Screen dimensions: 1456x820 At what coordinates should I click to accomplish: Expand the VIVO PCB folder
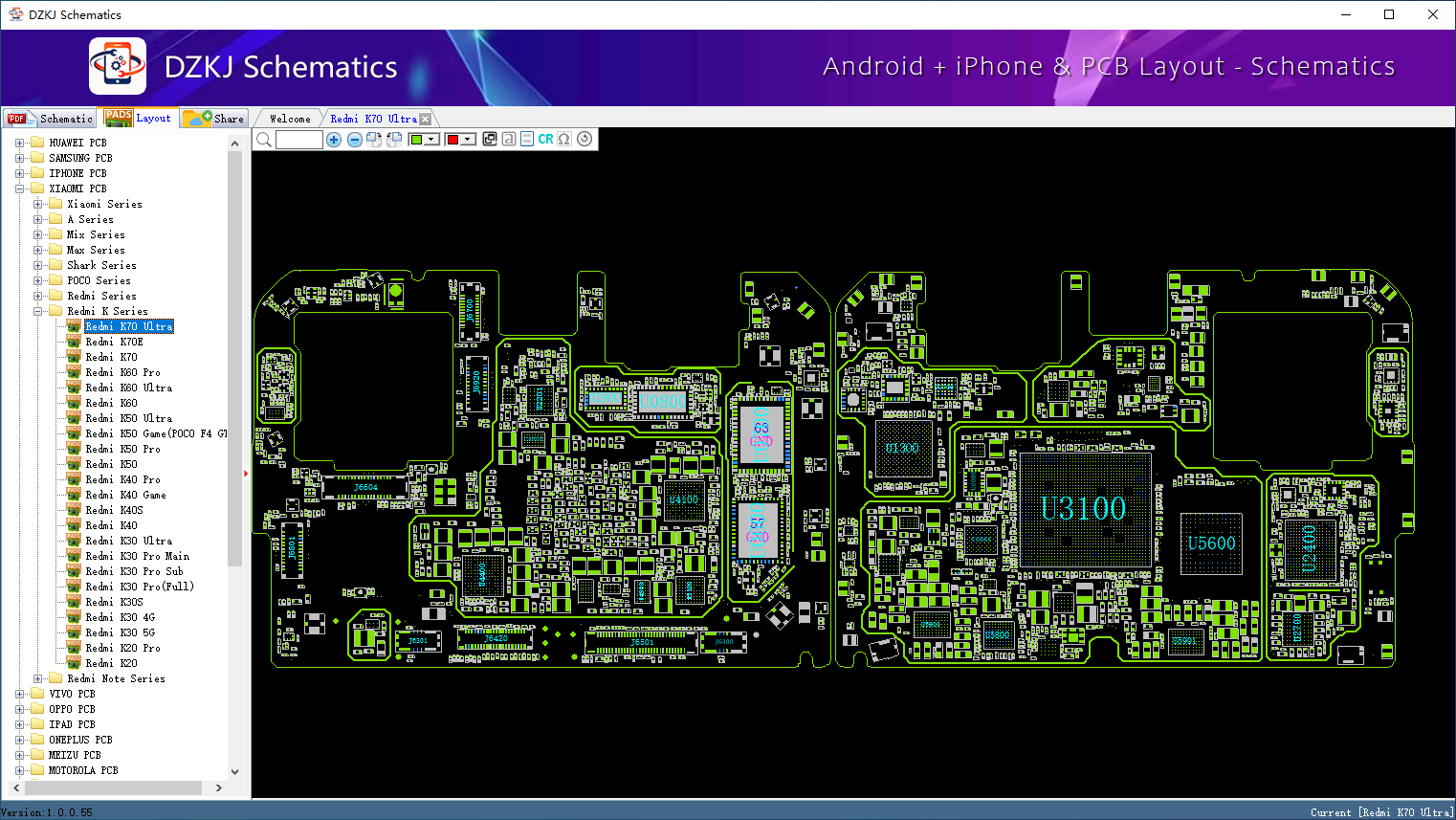(19, 694)
